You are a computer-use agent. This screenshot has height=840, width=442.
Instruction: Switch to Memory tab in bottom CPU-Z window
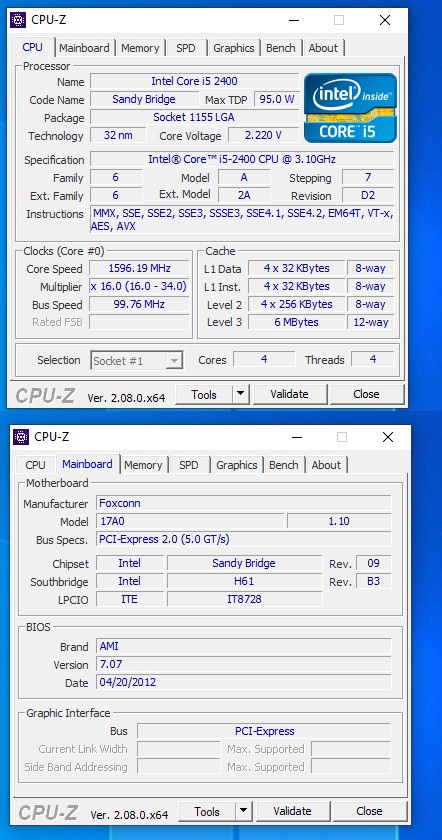[143, 465]
